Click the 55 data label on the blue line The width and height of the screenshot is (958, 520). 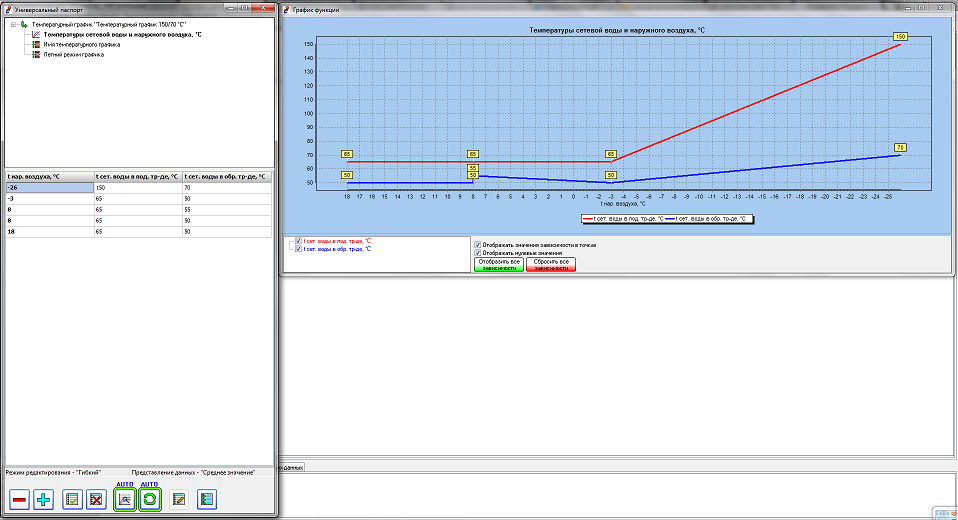(x=473, y=168)
